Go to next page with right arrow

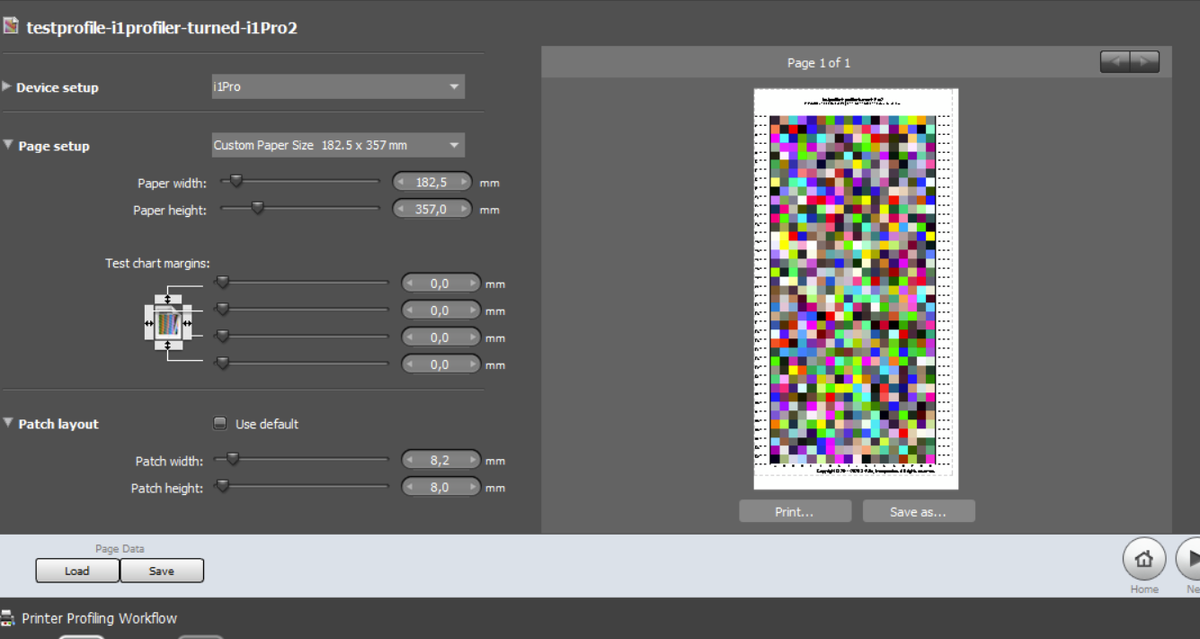coord(1145,62)
